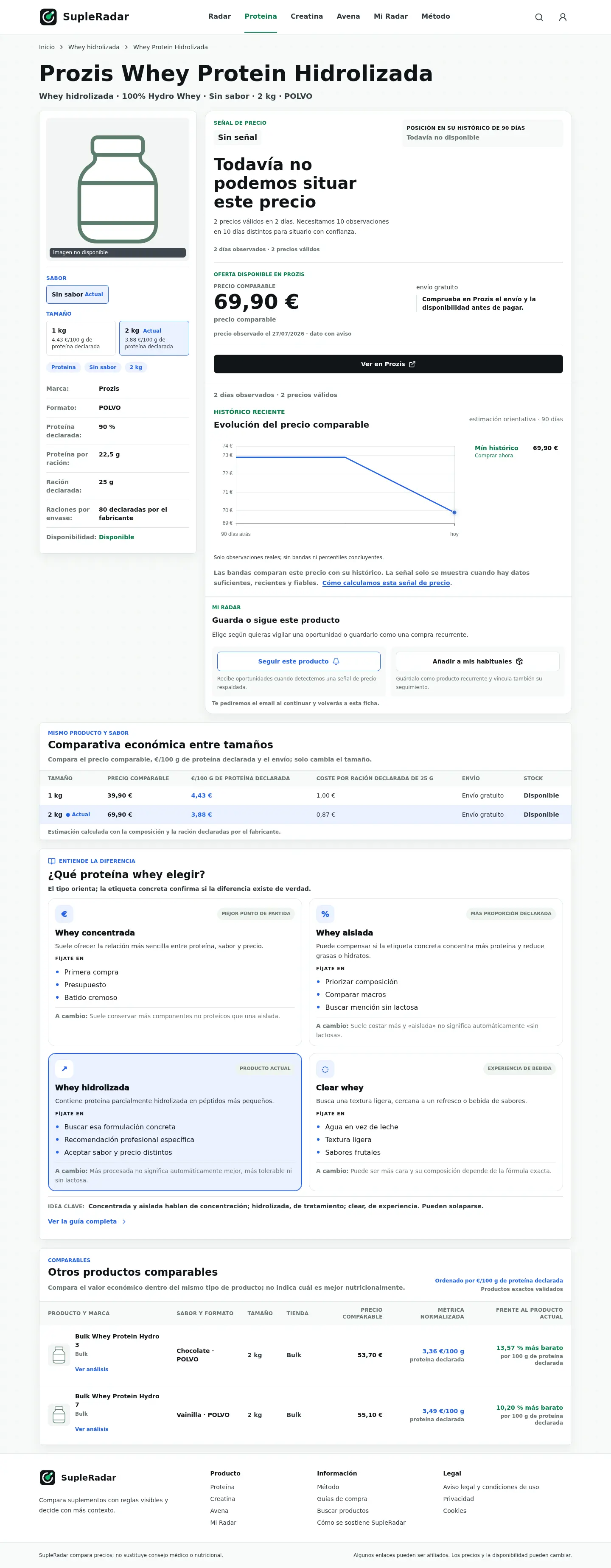Image resolution: width=611 pixels, height=1568 pixels.
Task: Open the Avena link in the footer
Action: click(220, 1511)
